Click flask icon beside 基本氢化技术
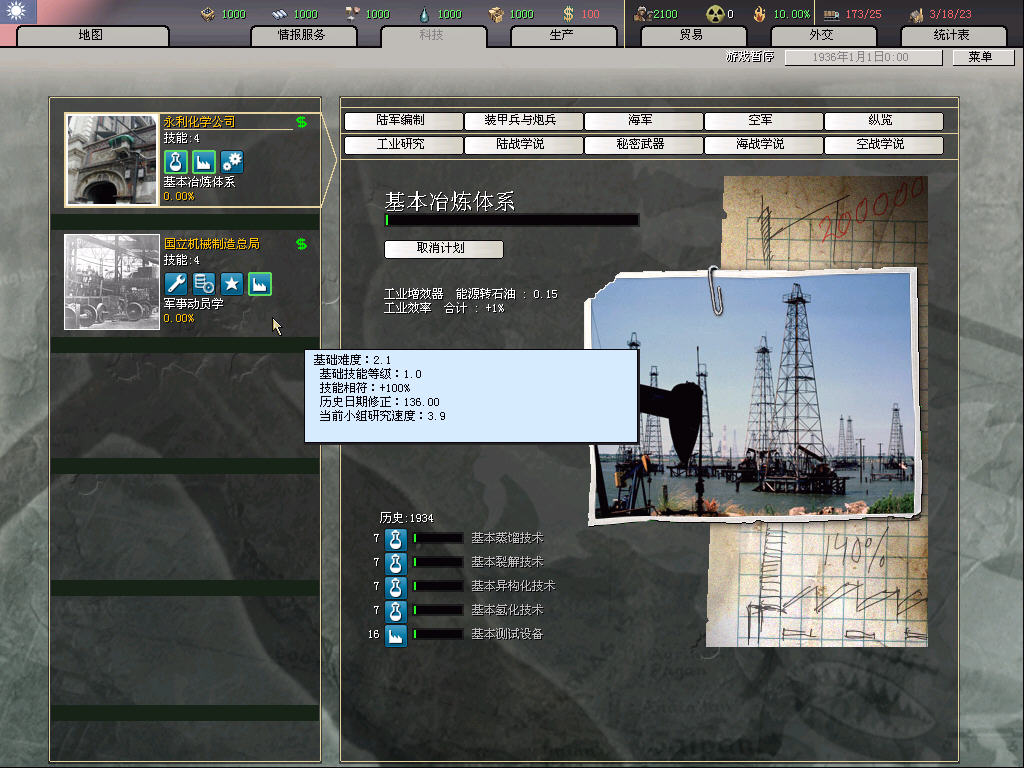This screenshot has width=1024, height=768. 396,610
